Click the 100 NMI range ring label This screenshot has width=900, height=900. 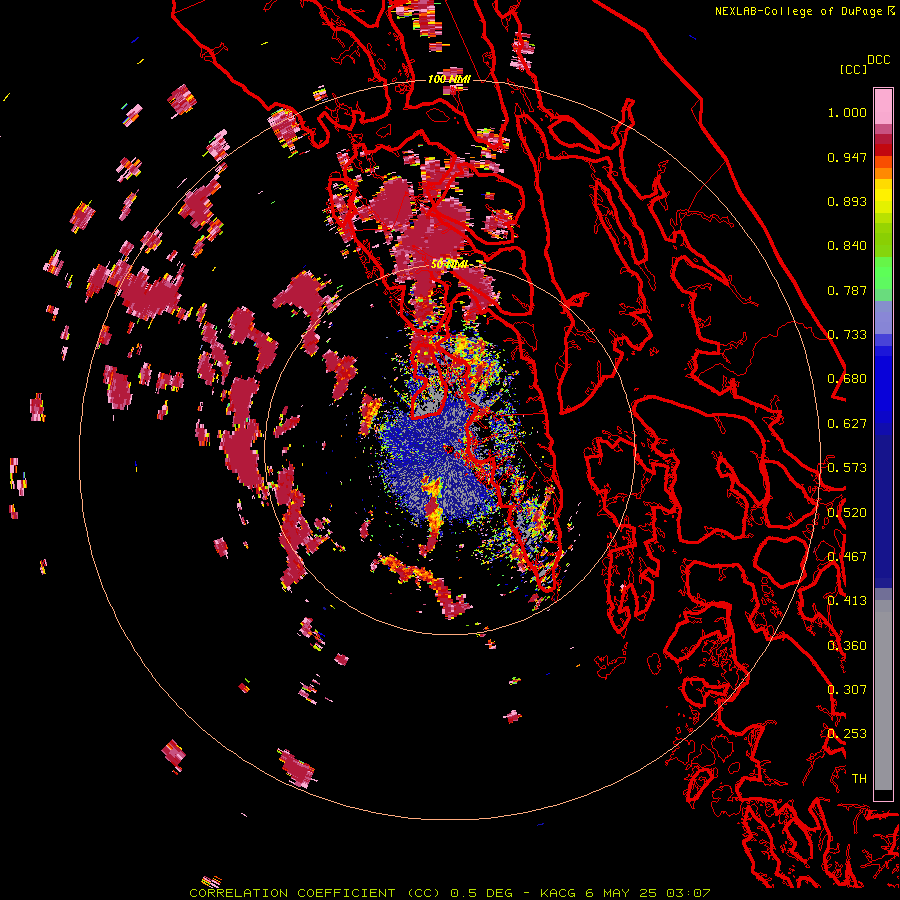click(449, 79)
